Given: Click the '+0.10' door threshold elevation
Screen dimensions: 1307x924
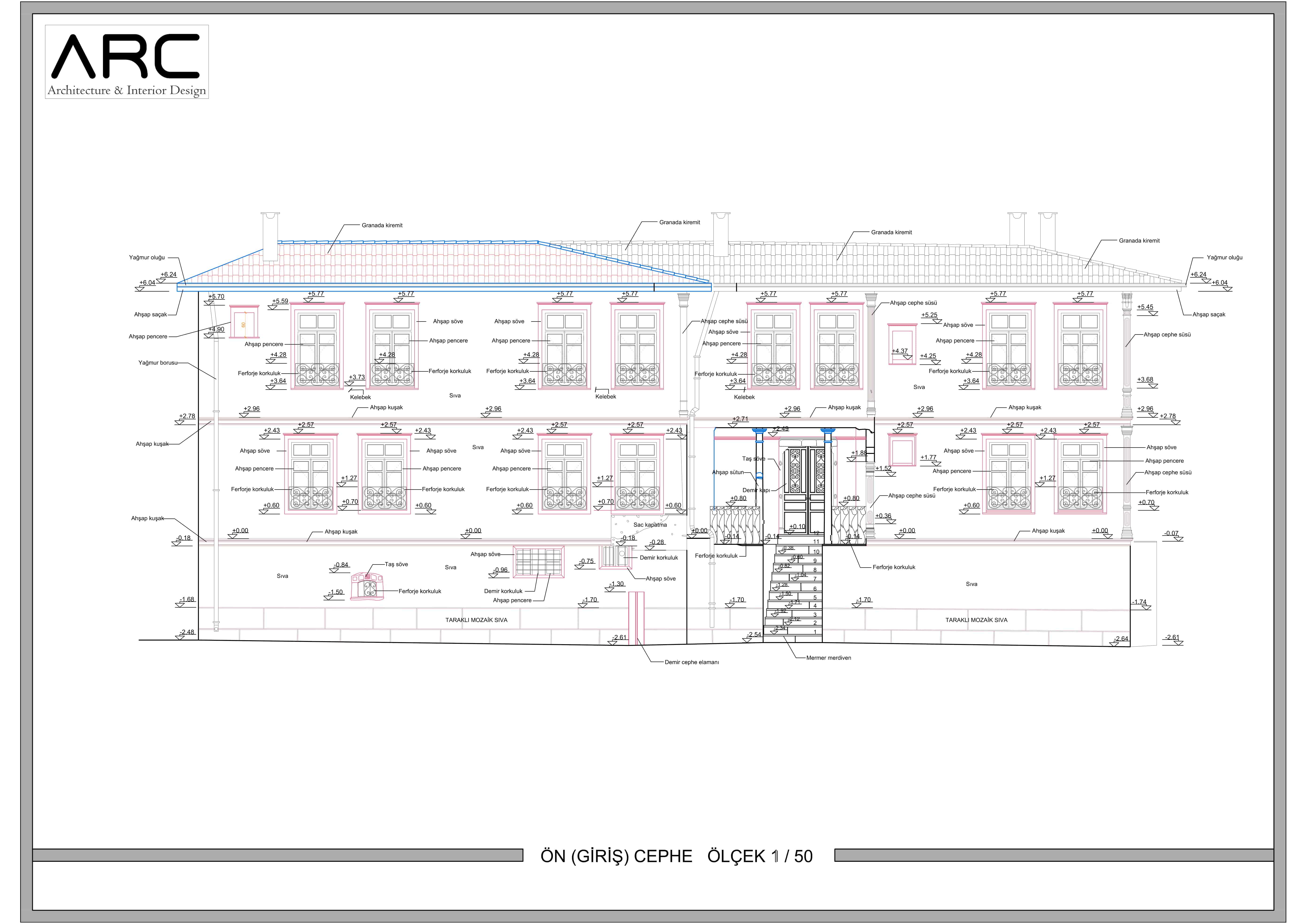Looking at the screenshot, I should point(798,526).
